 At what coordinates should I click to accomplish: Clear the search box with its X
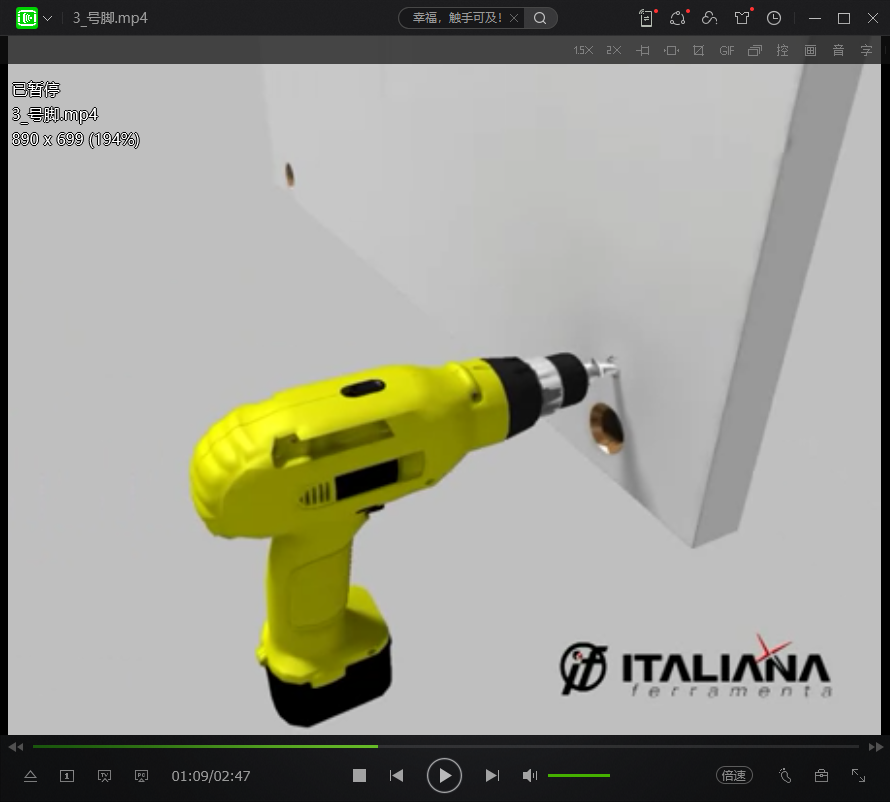coord(514,18)
